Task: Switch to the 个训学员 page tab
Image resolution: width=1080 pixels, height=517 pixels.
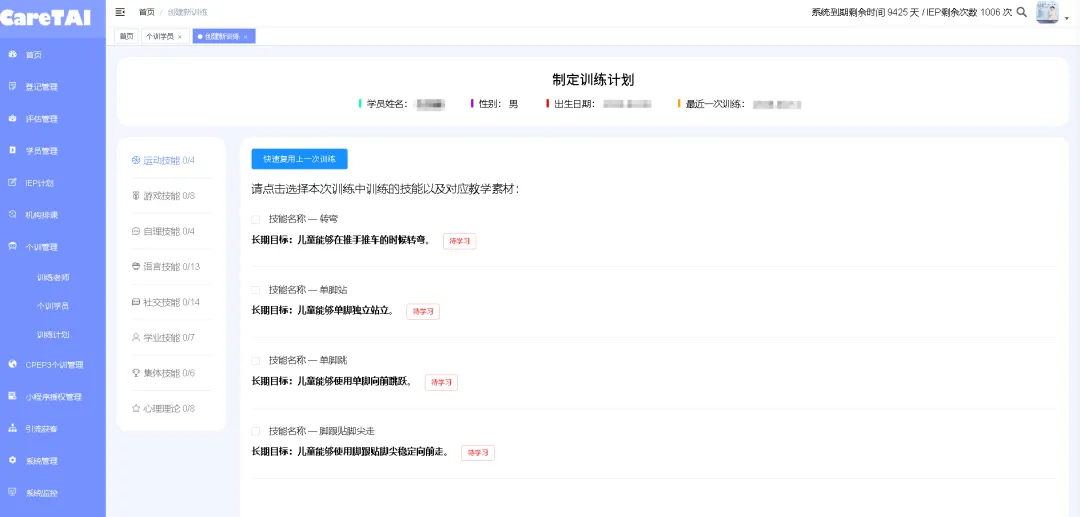Action: 160,36
